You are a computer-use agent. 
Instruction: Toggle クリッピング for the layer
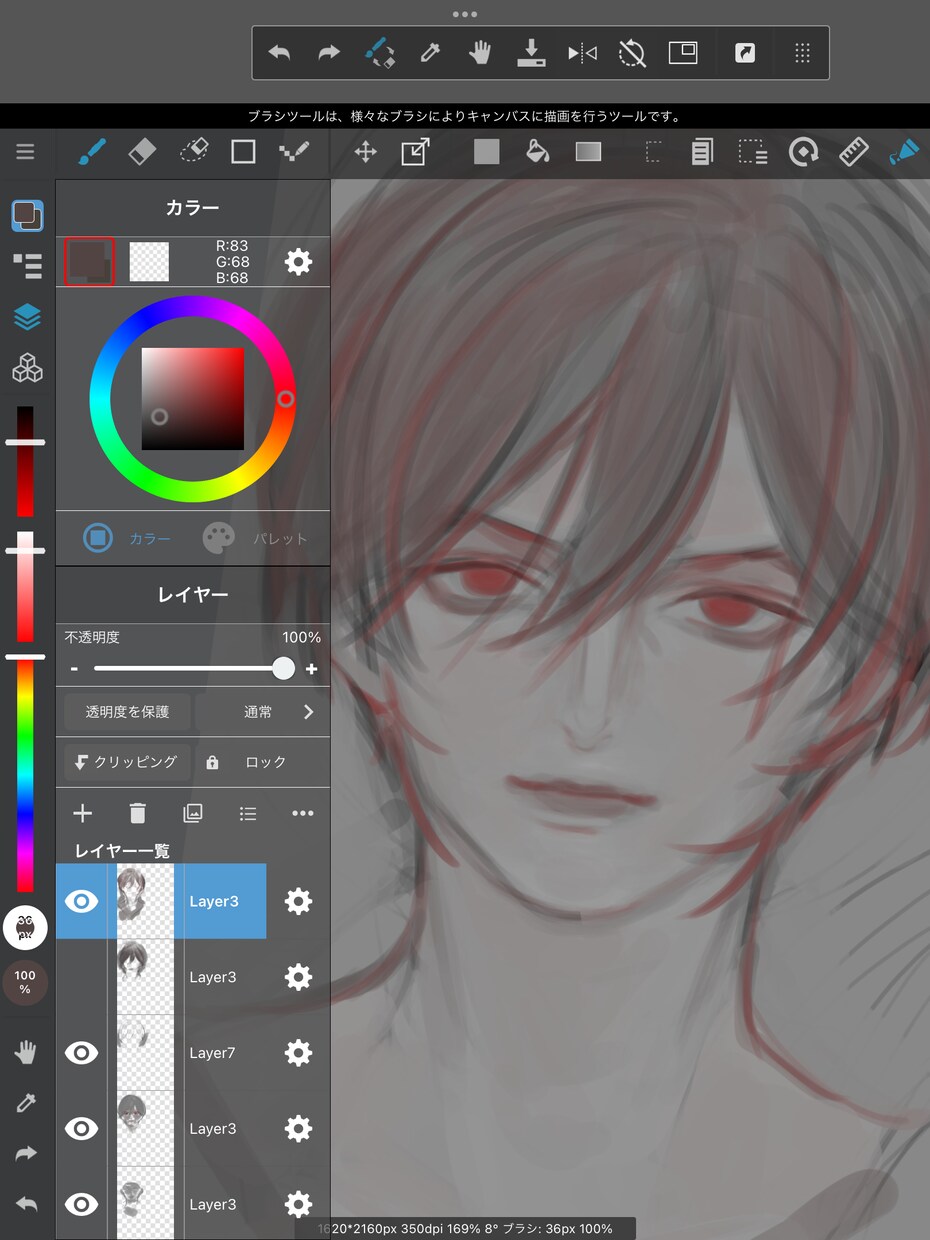127,762
